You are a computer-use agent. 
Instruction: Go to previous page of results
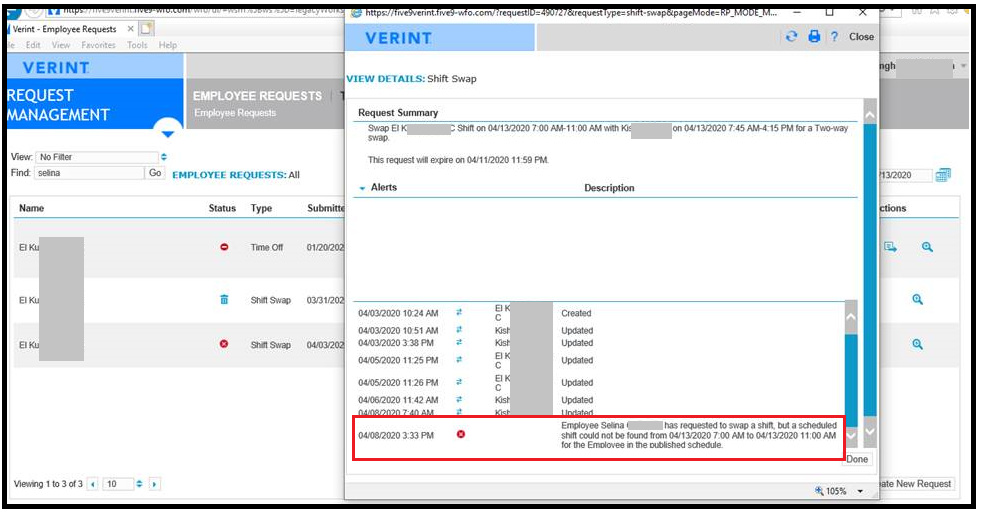pyautogui.click(x=93, y=484)
